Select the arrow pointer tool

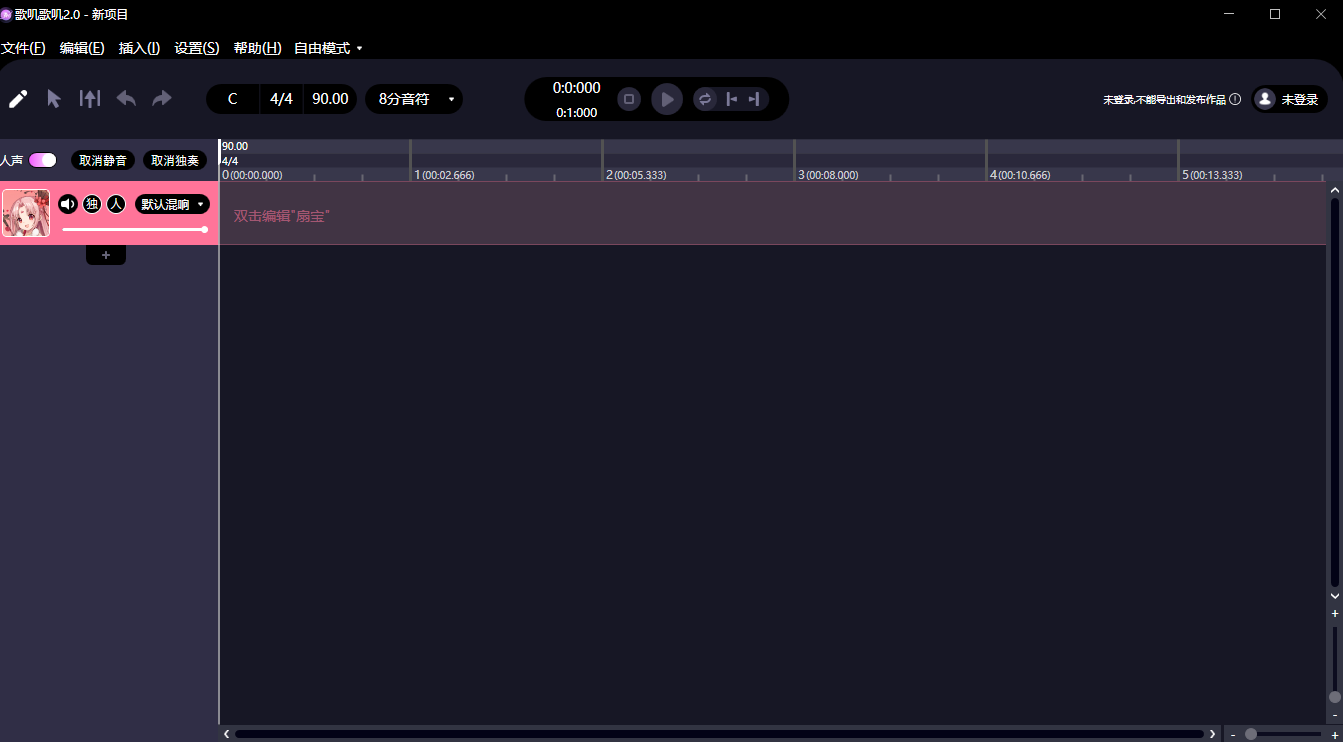coord(54,99)
